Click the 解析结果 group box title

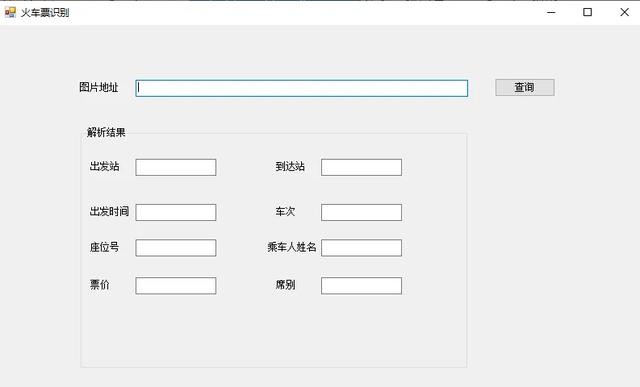tap(106, 132)
